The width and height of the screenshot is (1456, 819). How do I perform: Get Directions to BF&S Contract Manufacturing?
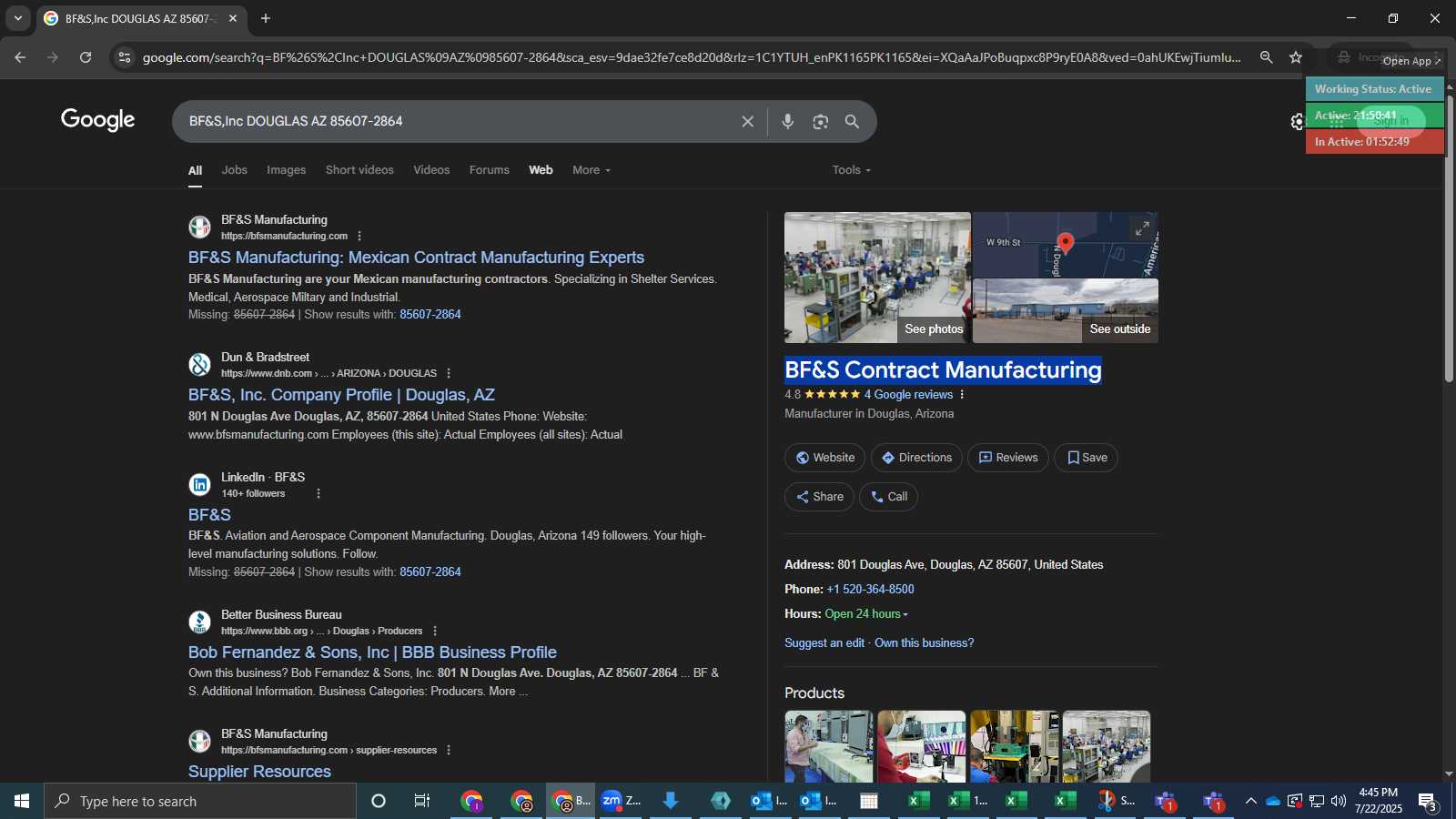point(916,458)
